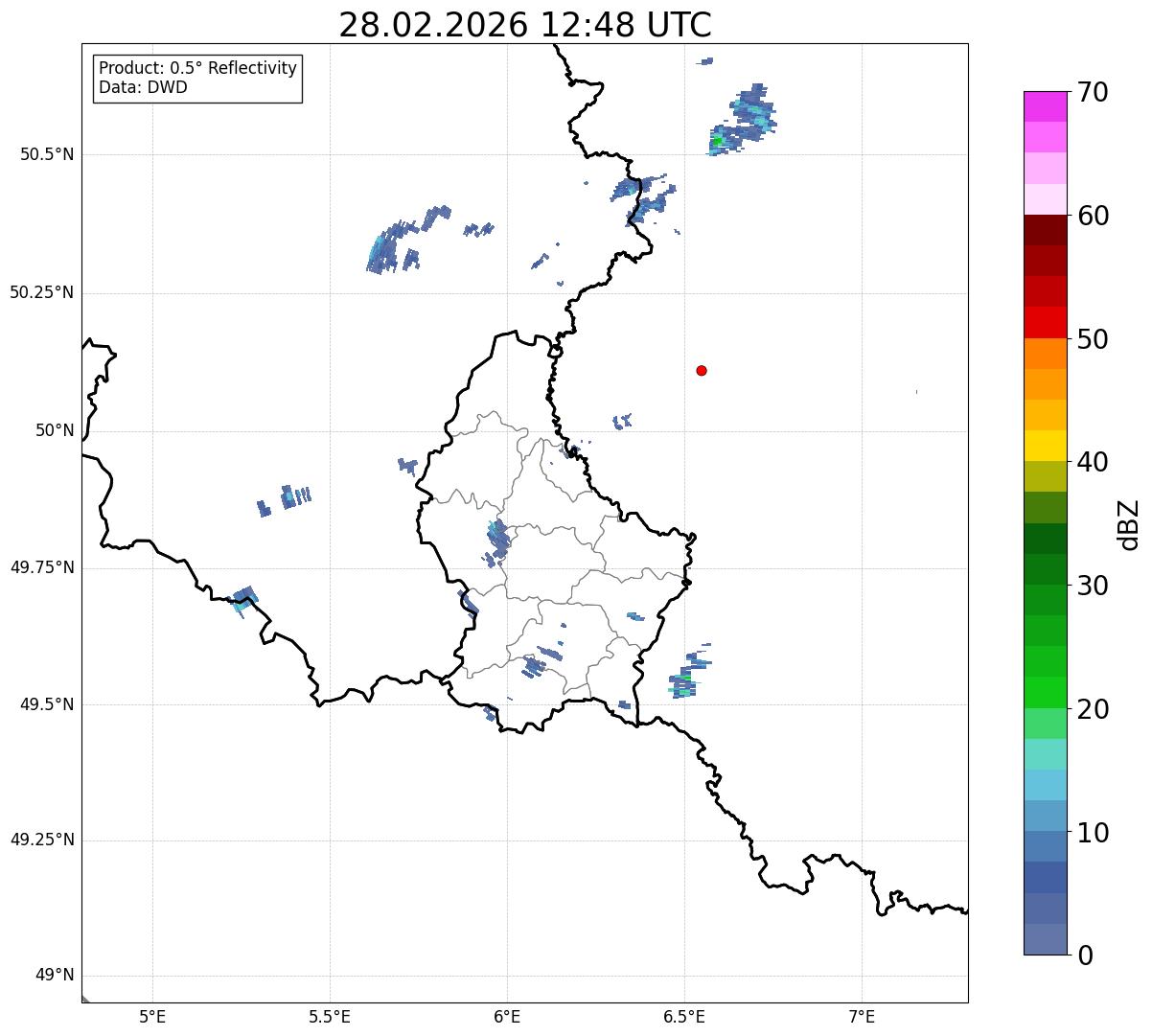Click the radar echo with green core near 50.5°N
This screenshot has height=1036, width=1152.
click(742, 121)
